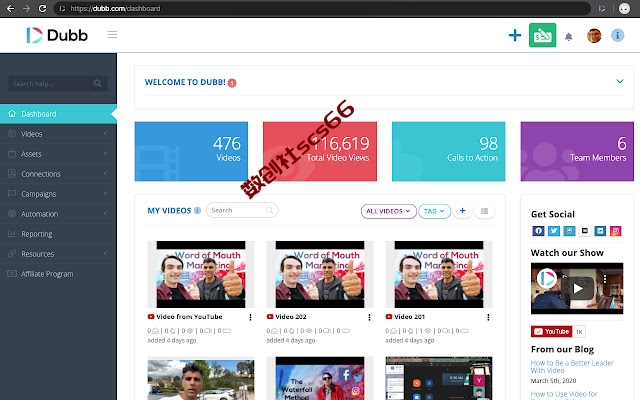This screenshot has width=640, height=400.
Task: Expand the Campaigns sidebar menu
Action: 58,194
